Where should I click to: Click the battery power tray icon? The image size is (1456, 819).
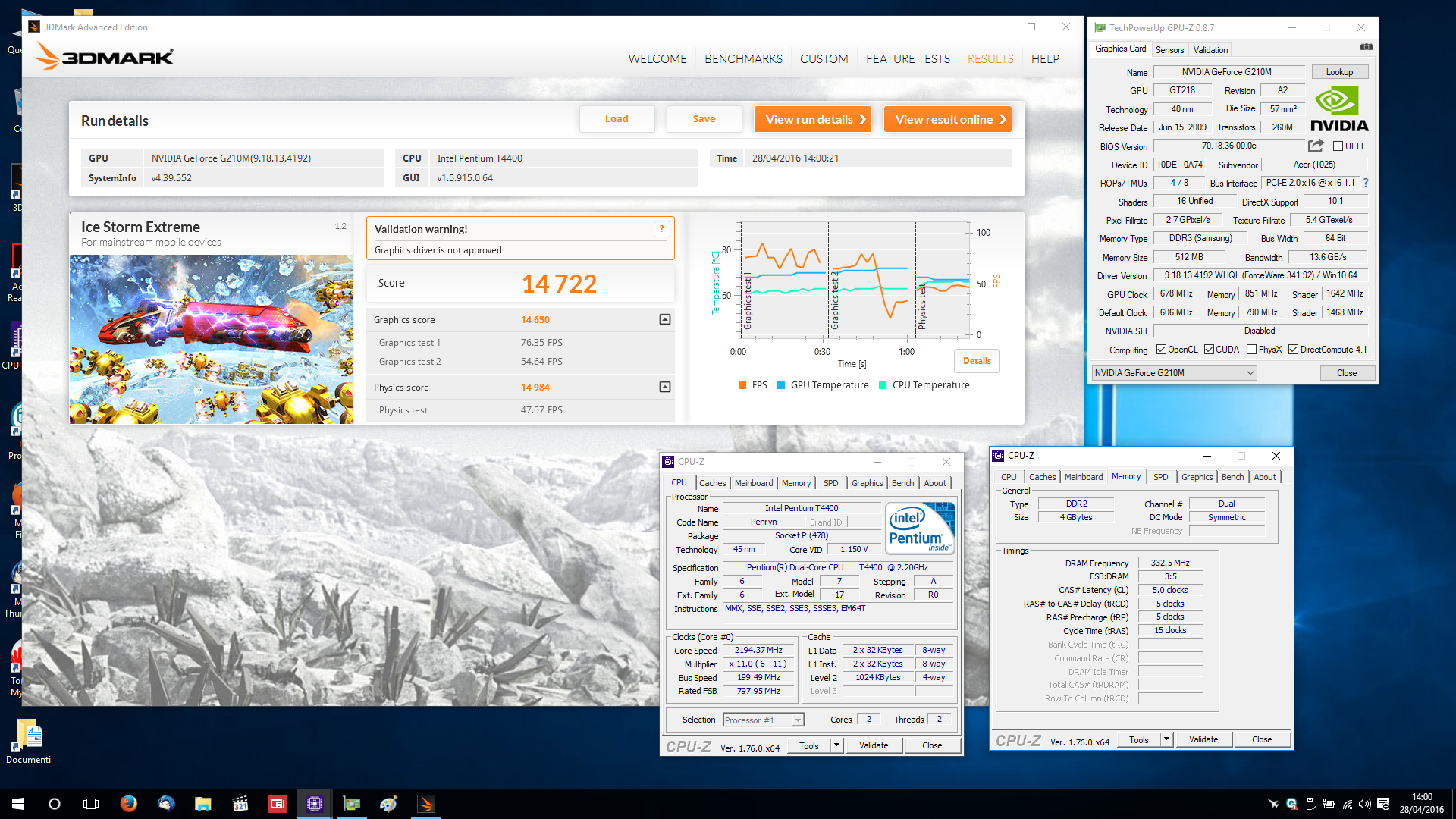click(1329, 804)
